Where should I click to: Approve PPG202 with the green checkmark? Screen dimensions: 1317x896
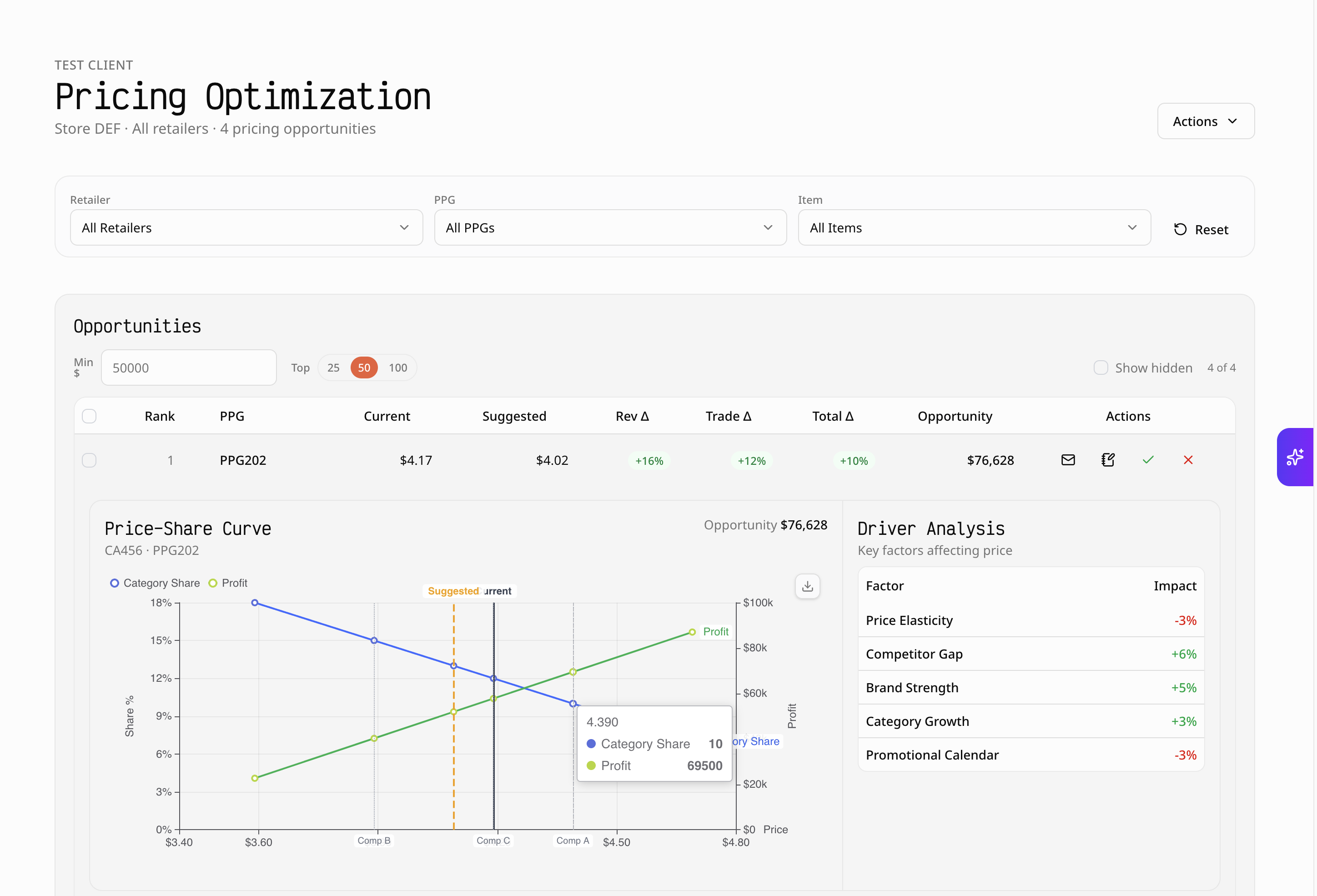click(1148, 460)
